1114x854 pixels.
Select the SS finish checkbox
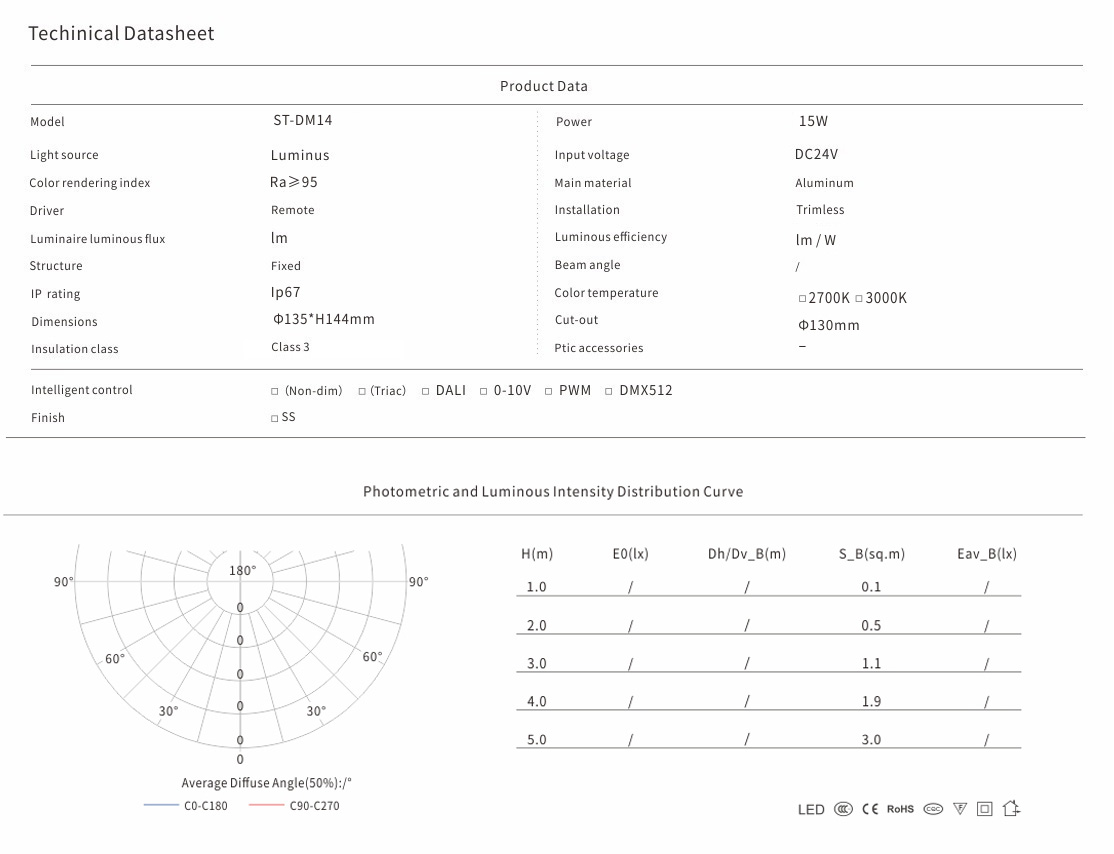click(x=275, y=418)
